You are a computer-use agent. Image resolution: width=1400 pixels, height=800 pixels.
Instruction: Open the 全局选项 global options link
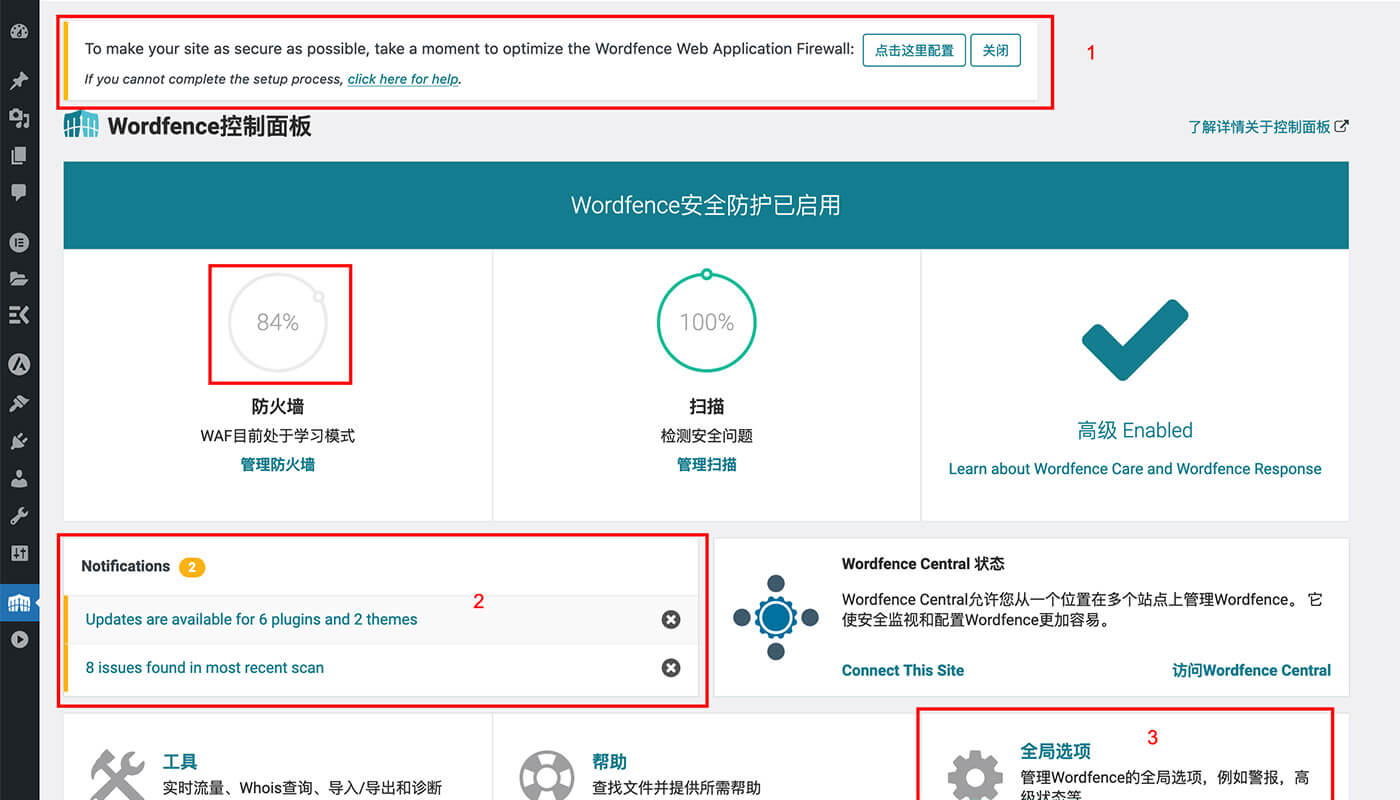(x=1055, y=751)
